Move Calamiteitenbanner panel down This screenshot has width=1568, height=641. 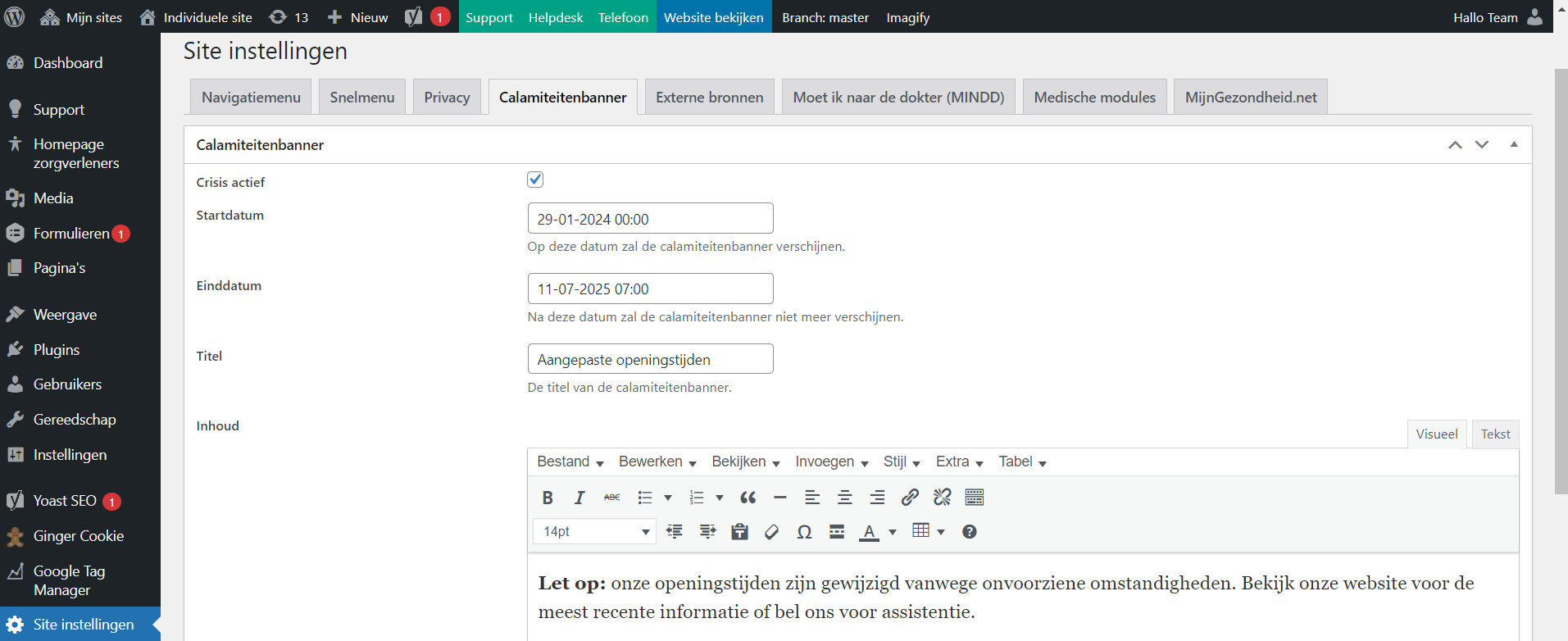[1482, 145]
